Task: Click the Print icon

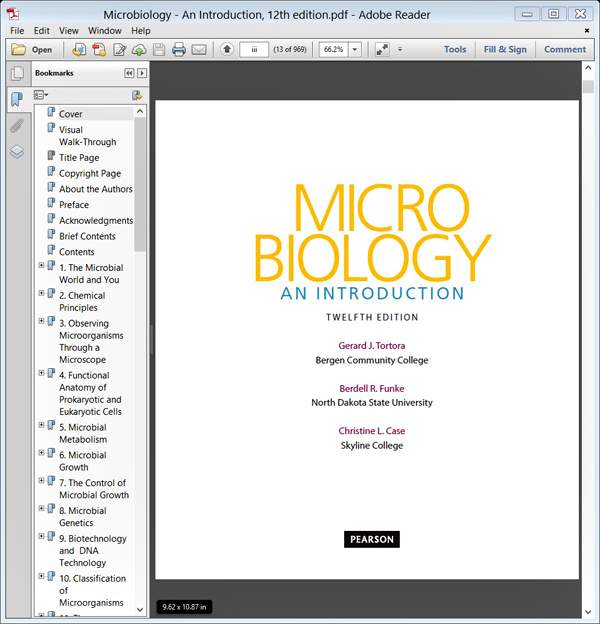Action: point(179,50)
